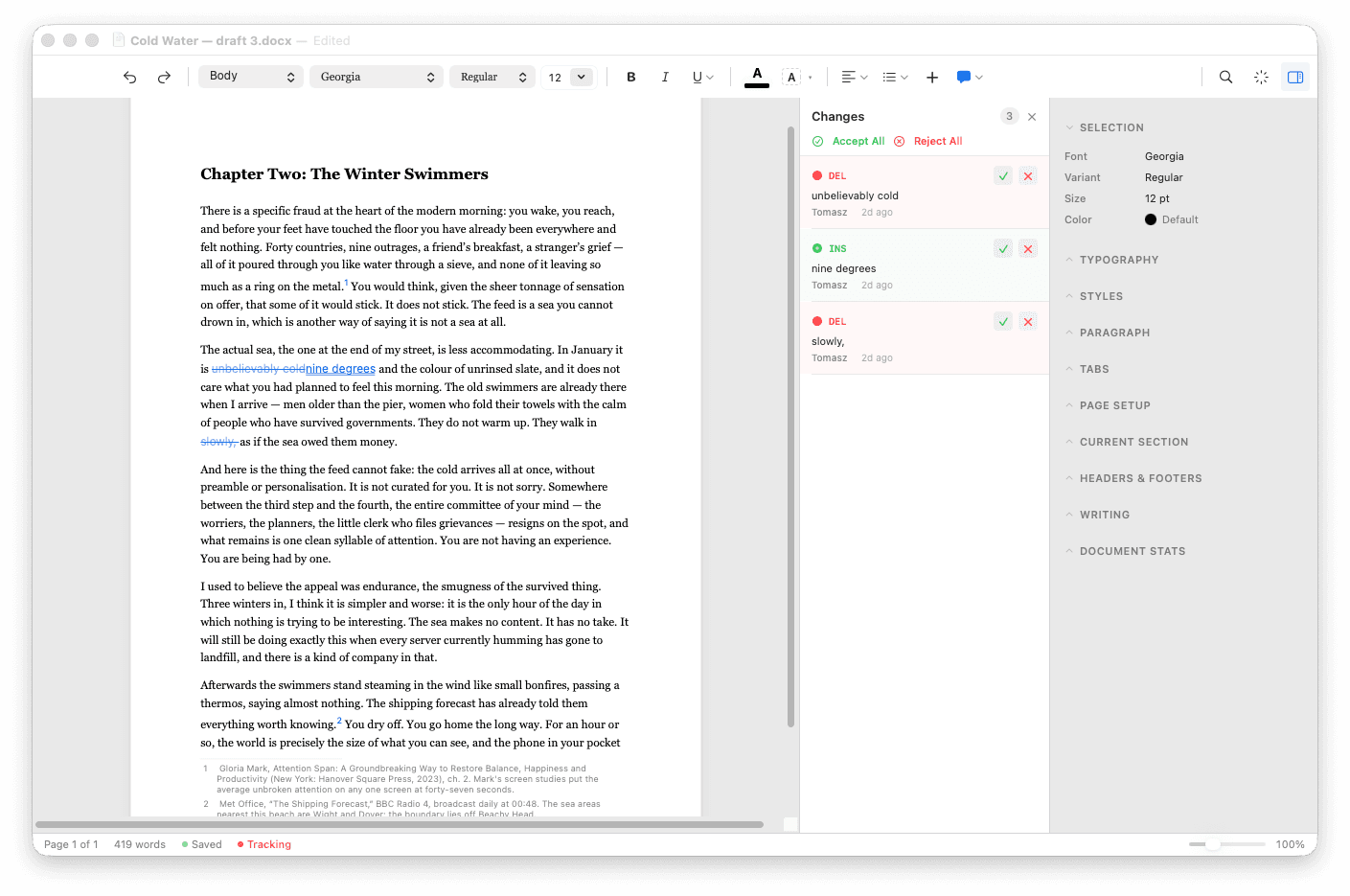
Task: Collapse the Selection section
Action: pos(1105,127)
